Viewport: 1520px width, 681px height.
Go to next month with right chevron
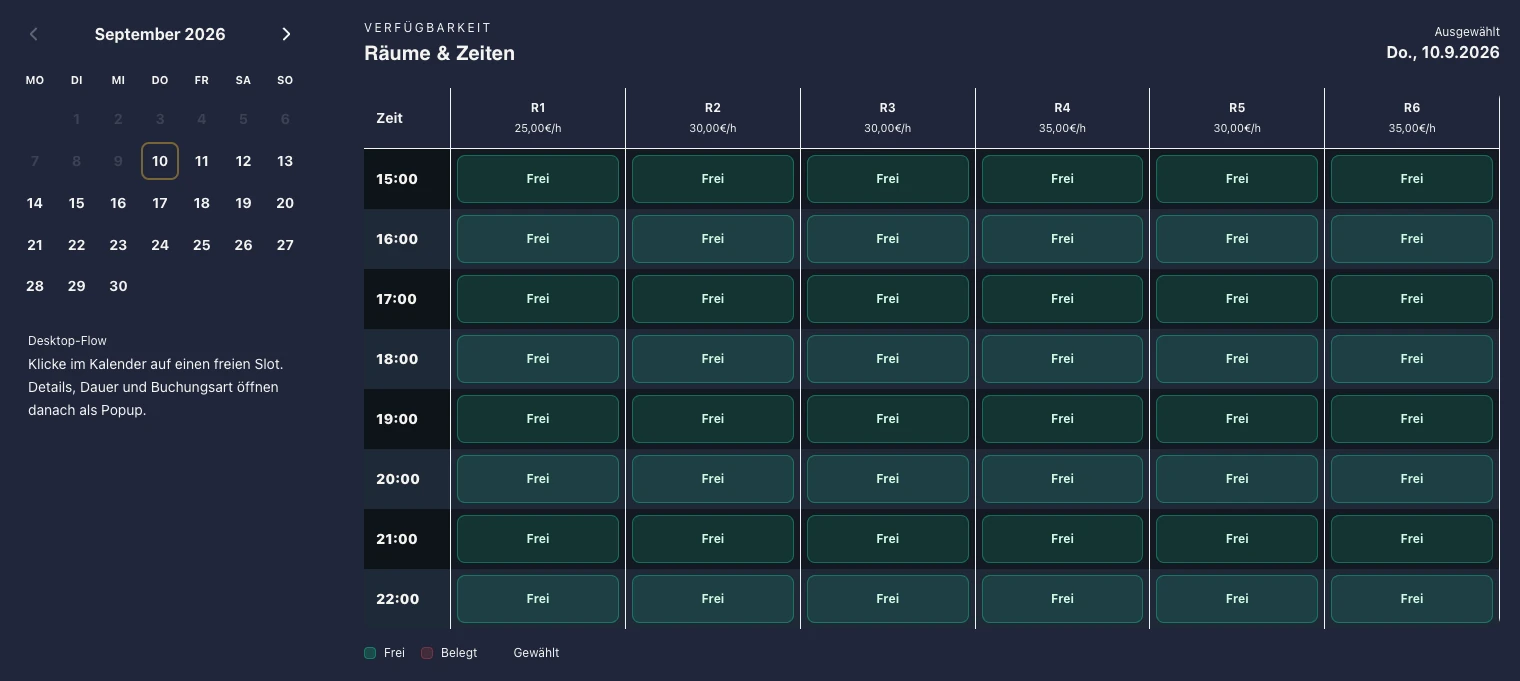click(286, 34)
